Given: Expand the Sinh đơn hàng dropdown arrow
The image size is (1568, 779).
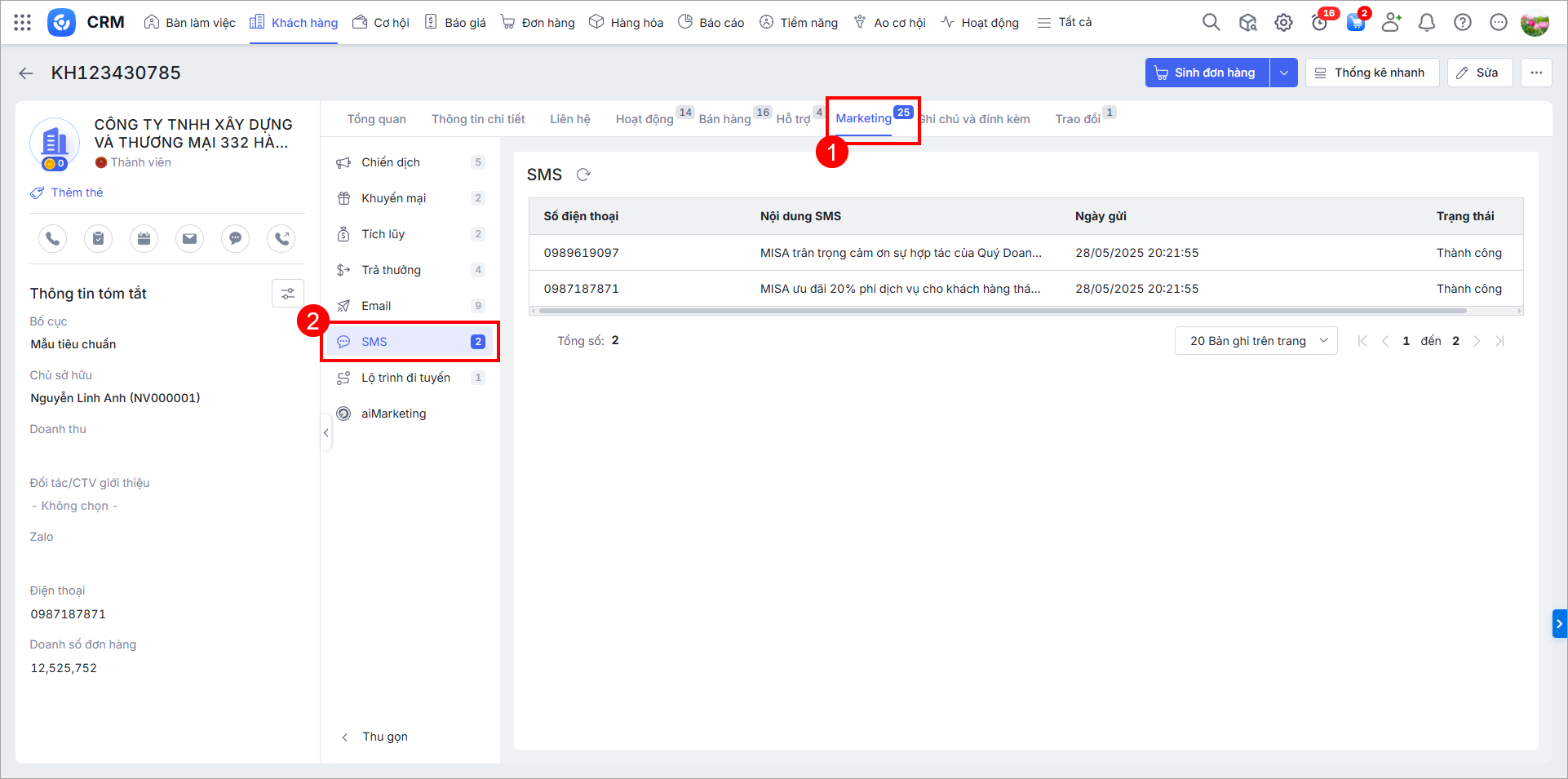Looking at the screenshot, I should 1283,73.
